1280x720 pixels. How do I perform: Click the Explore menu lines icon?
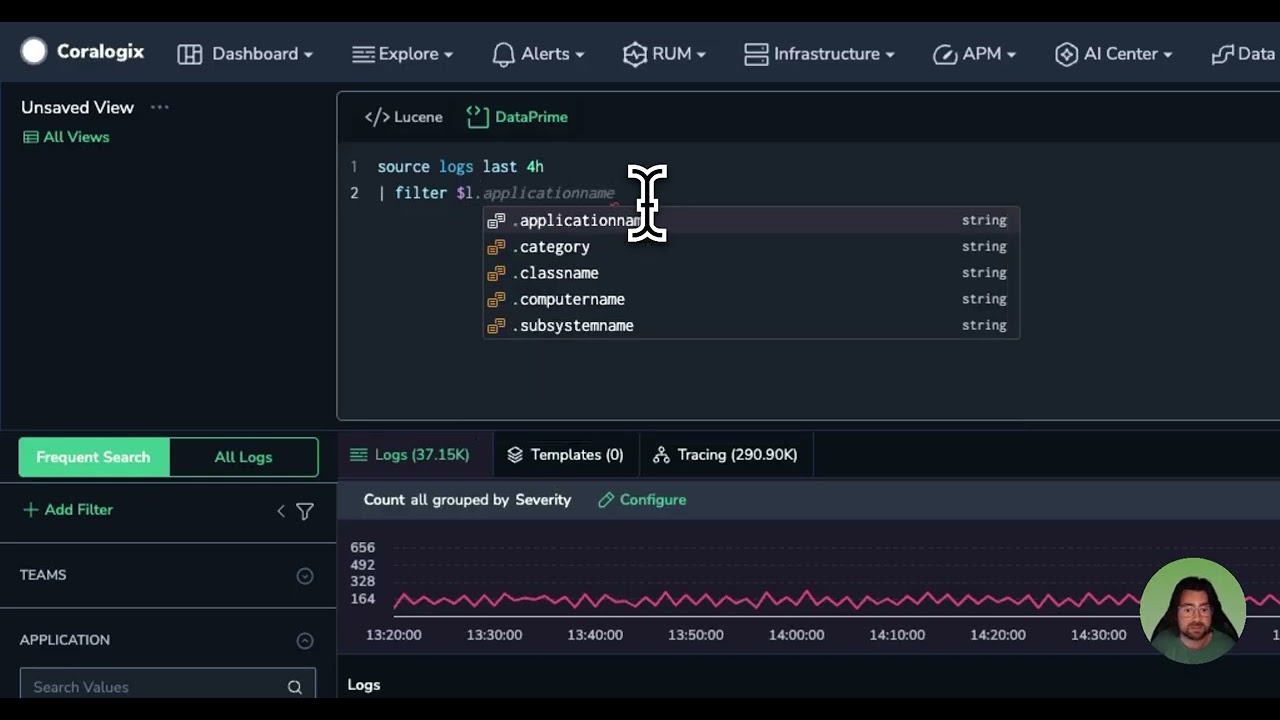tap(363, 54)
